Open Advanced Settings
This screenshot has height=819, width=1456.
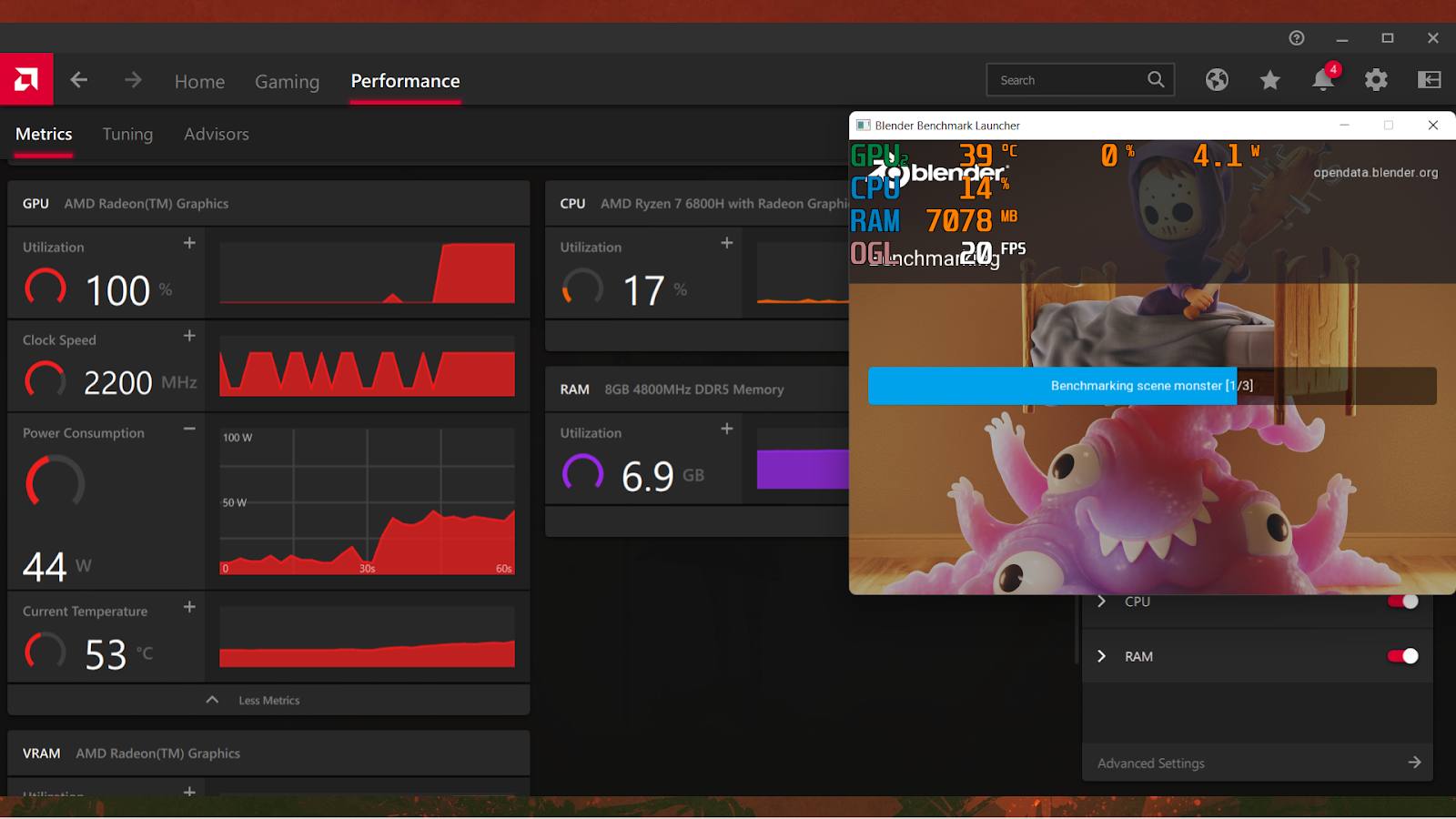click(1258, 763)
